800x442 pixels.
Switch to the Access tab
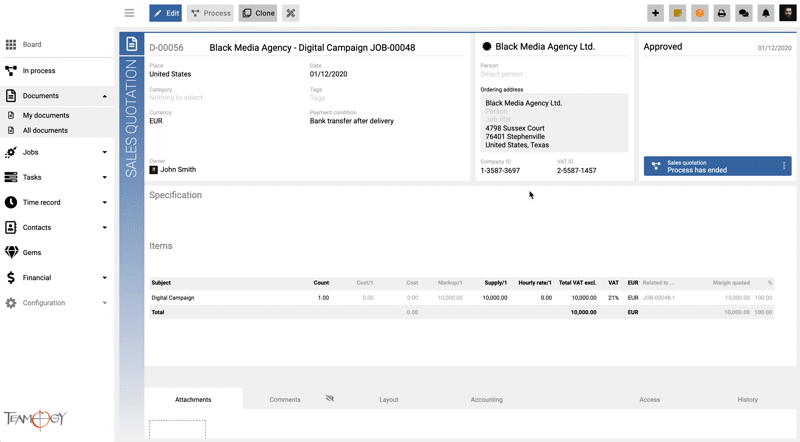649,400
